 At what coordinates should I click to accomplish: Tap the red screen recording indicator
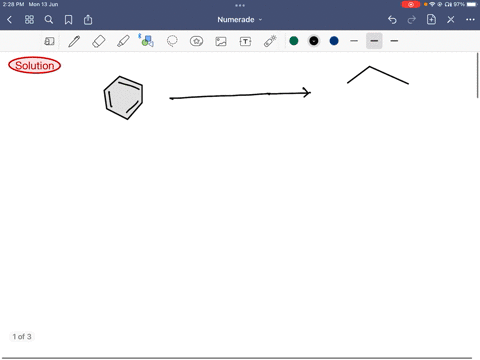pyautogui.click(x=411, y=4)
